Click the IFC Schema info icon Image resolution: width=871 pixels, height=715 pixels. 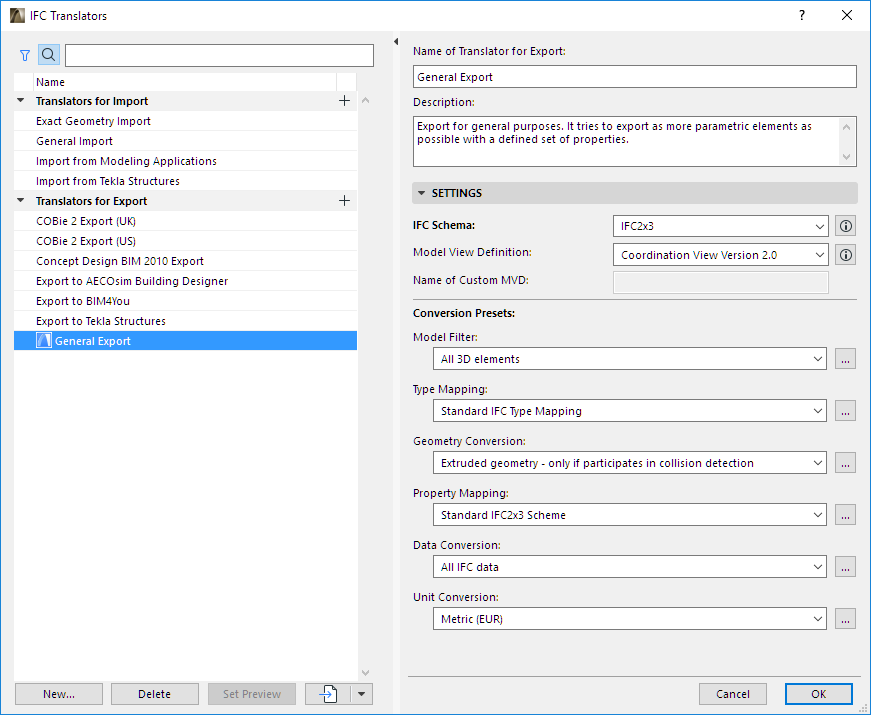coord(846,226)
